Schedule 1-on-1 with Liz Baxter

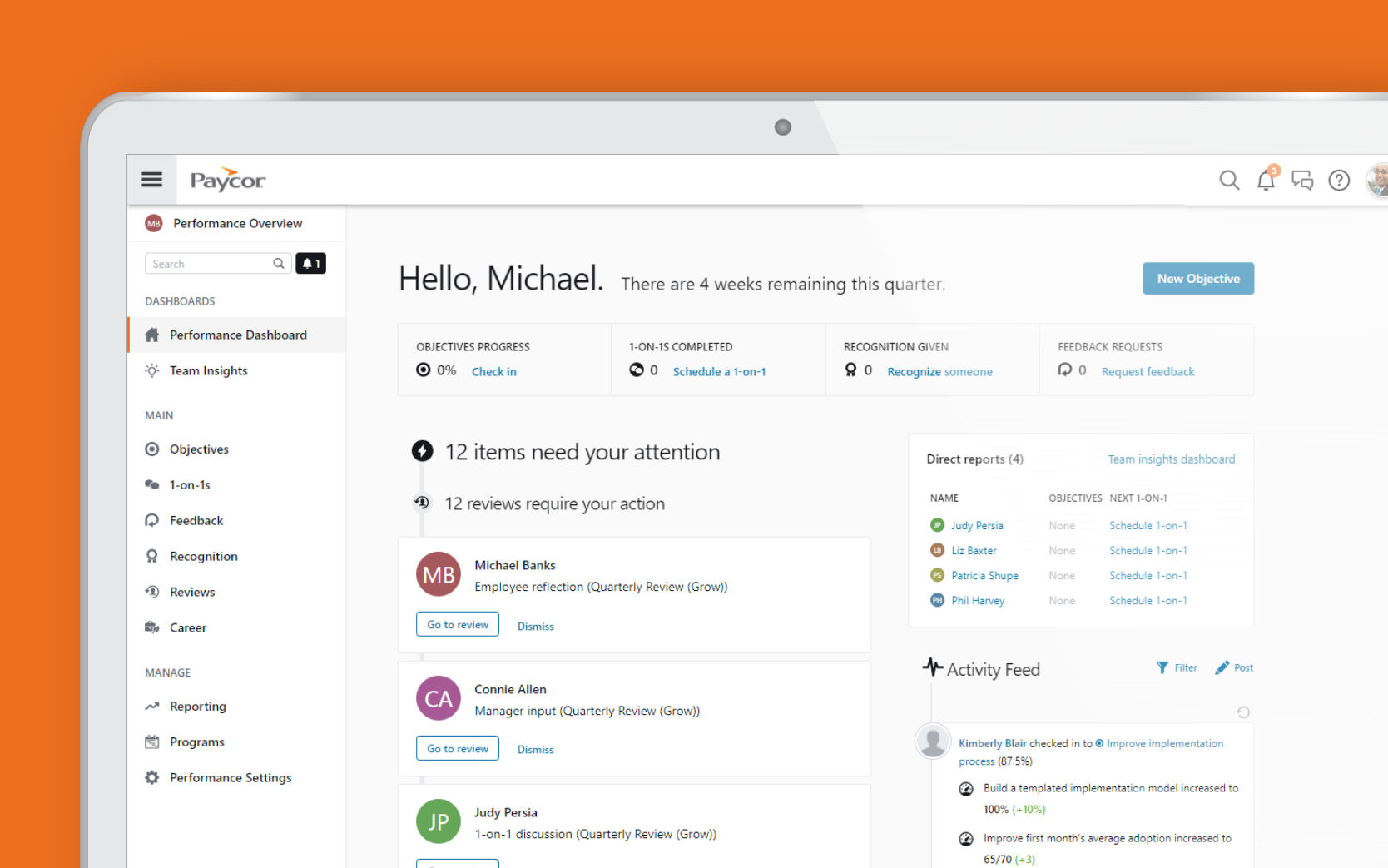(1148, 551)
